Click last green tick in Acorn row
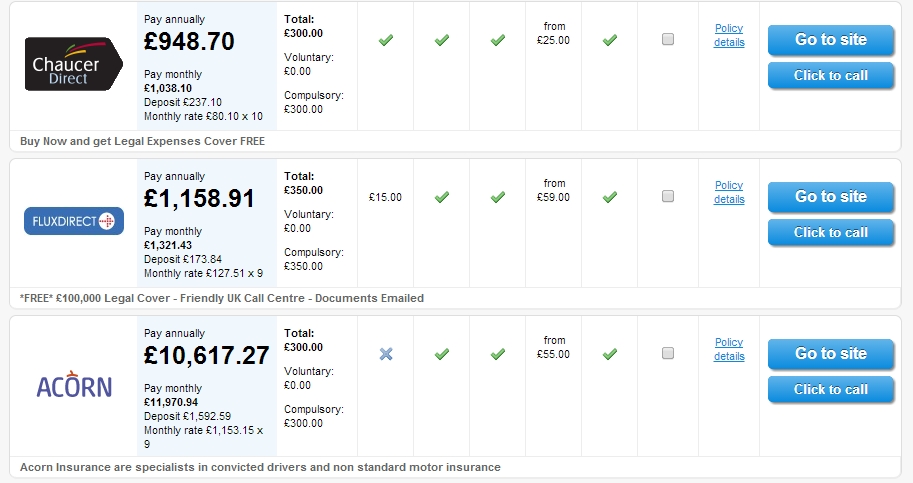This screenshot has height=483, width=913. point(610,354)
